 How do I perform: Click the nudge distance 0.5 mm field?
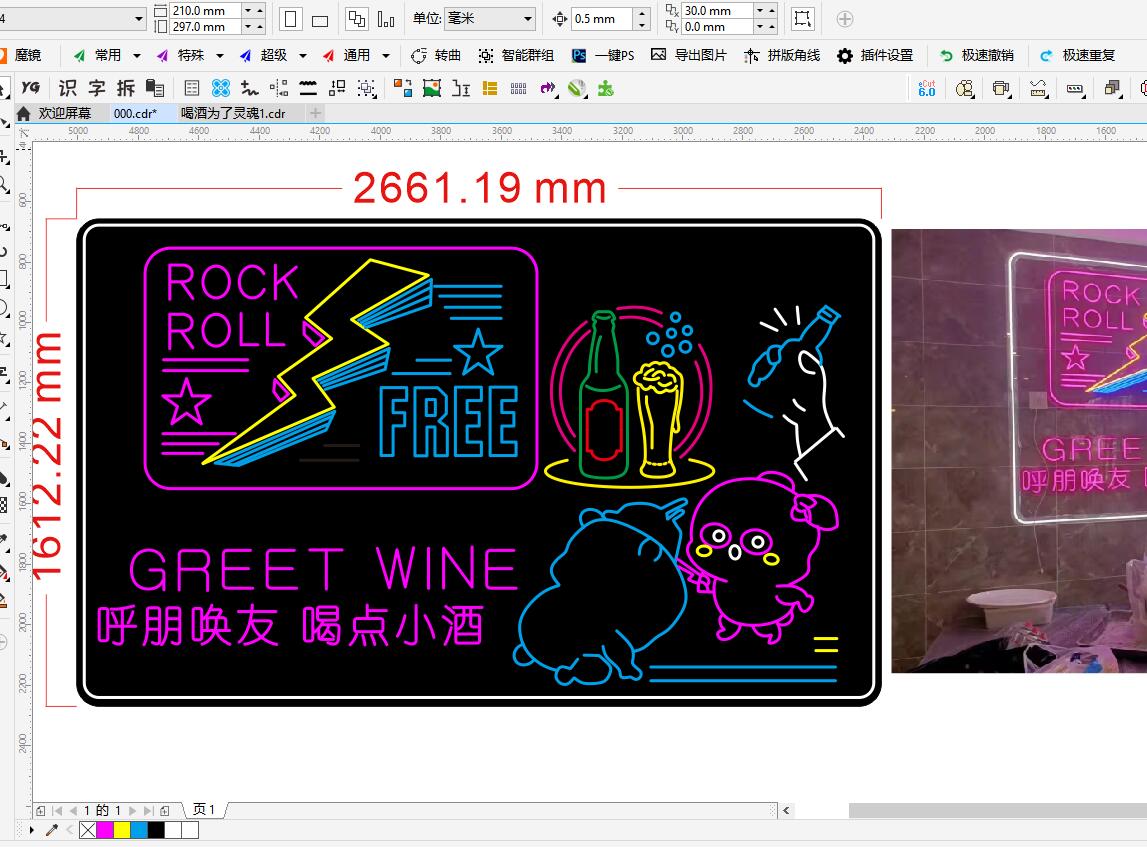click(601, 19)
